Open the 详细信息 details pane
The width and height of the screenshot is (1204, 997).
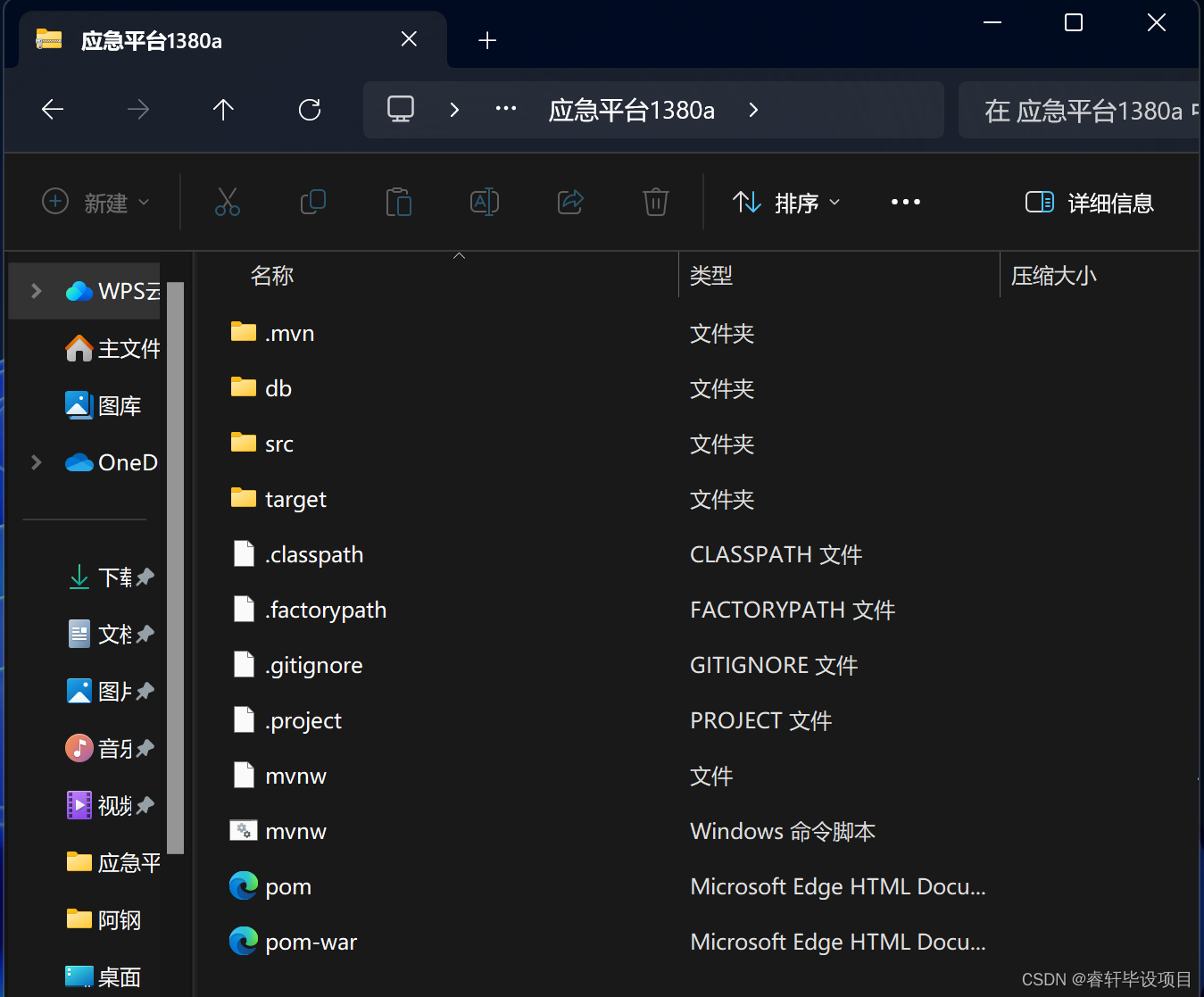(x=1090, y=202)
